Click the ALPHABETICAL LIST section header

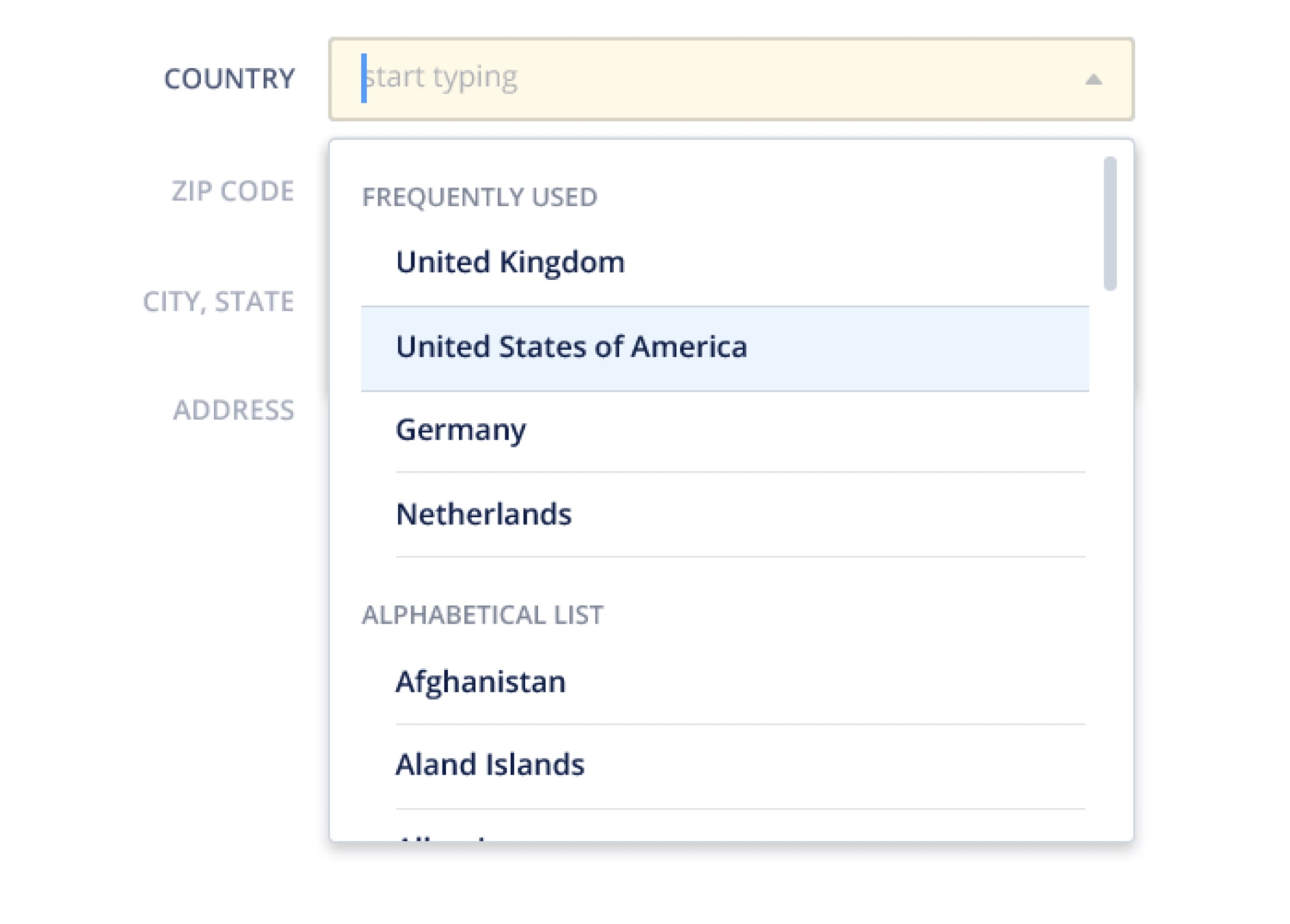tap(482, 615)
